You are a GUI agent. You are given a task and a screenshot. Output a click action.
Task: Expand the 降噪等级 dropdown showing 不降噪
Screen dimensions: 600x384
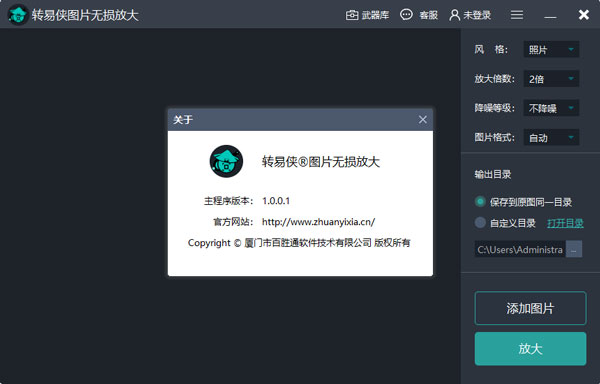coord(551,108)
